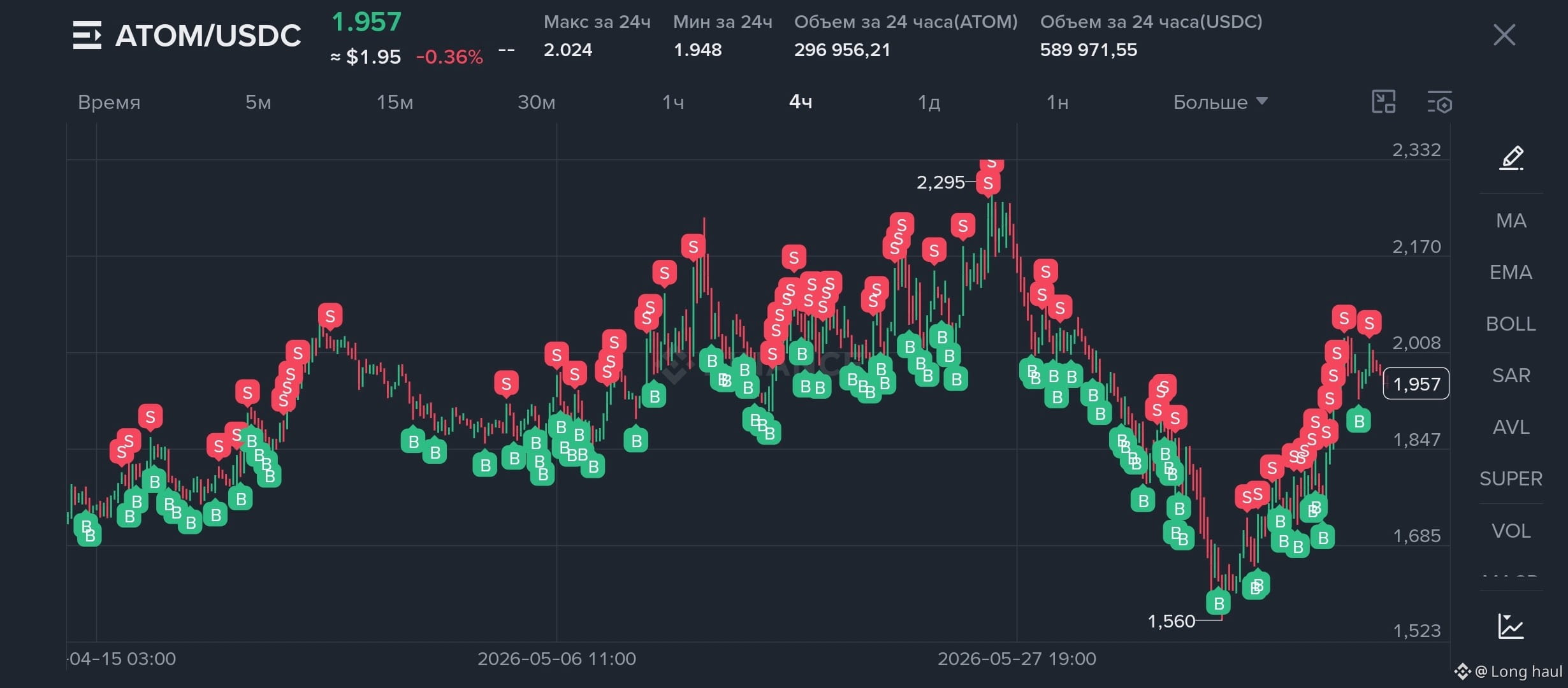Screen dimensions: 1568x688
Task: Expand the Больше timeframe dropdown
Action: click(x=1220, y=102)
